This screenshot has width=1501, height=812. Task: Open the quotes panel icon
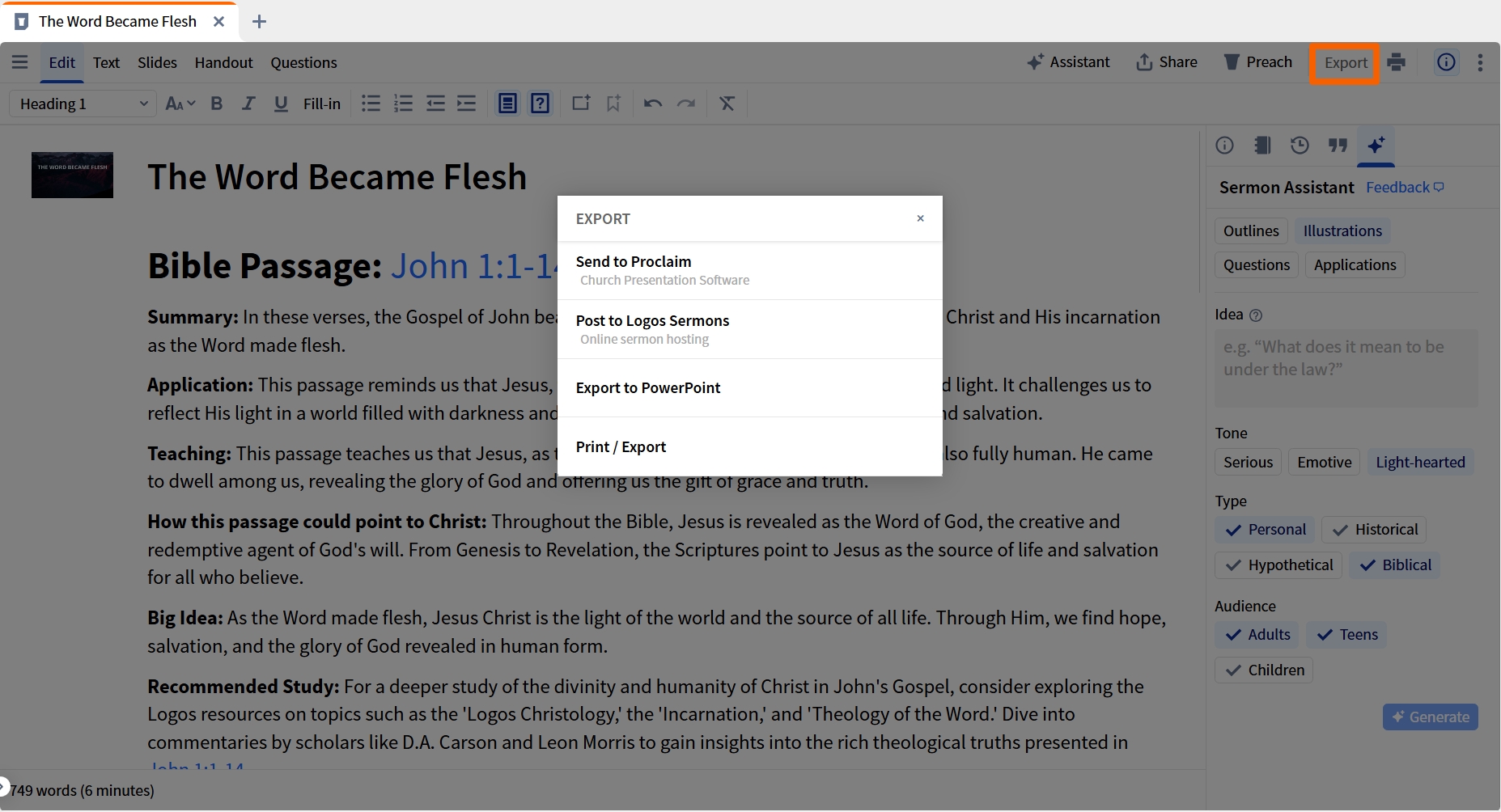point(1338,146)
